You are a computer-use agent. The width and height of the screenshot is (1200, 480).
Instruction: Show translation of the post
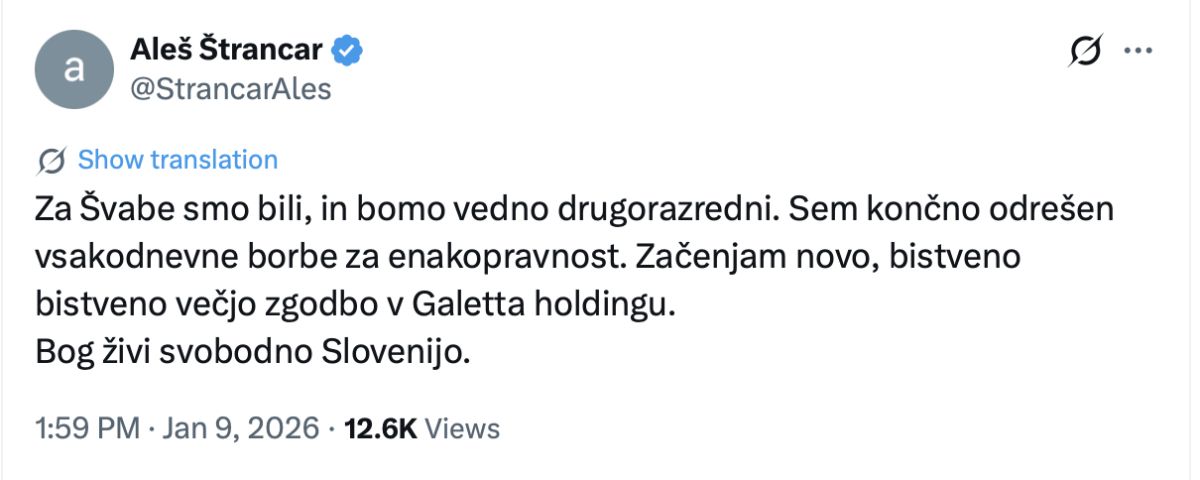coord(177,160)
